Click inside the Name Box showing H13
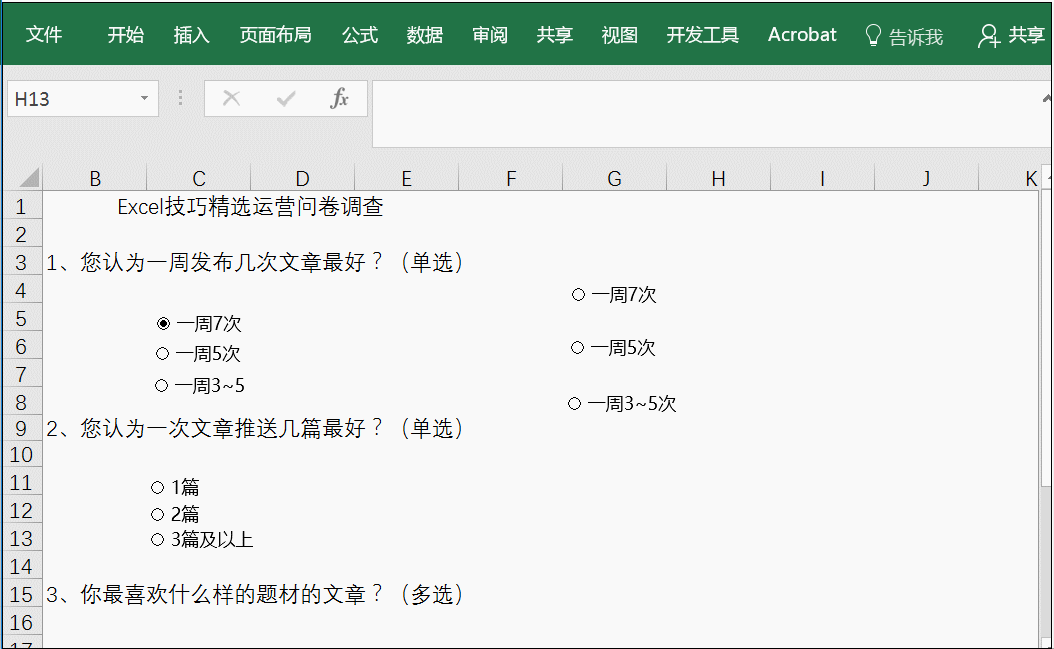This screenshot has width=1054, height=649. click(x=70, y=98)
